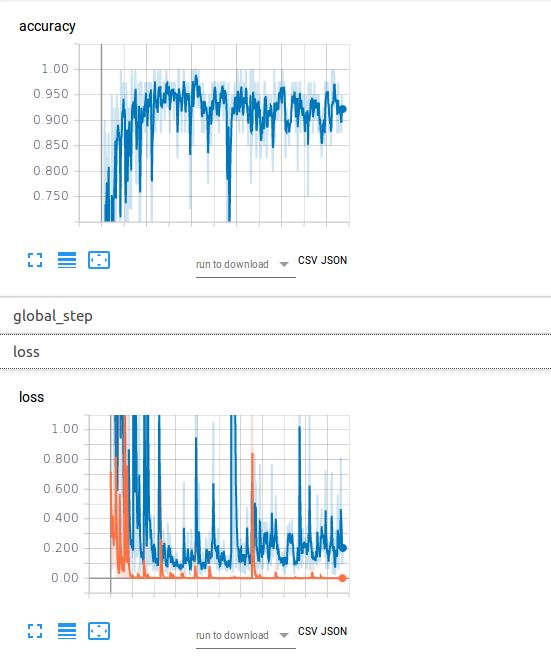Download loss data as JSON
This screenshot has height=659, width=551.
tap(334, 631)
